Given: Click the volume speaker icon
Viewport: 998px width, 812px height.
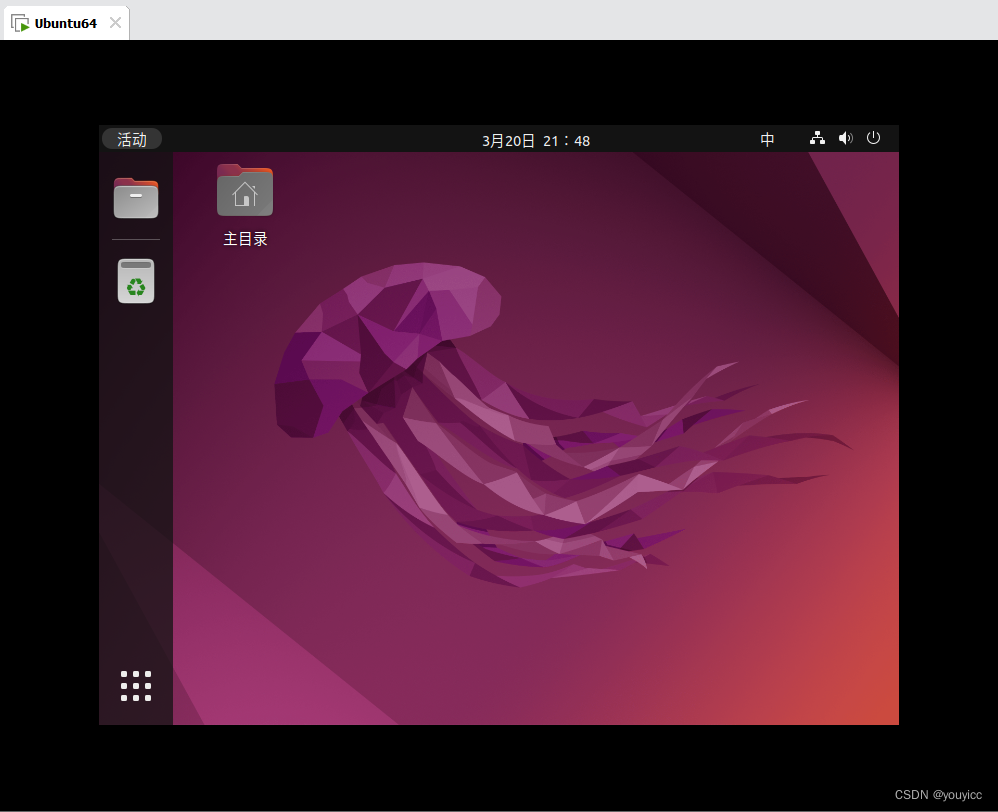Looking at the screenshot, I should [x=845, y=138].
